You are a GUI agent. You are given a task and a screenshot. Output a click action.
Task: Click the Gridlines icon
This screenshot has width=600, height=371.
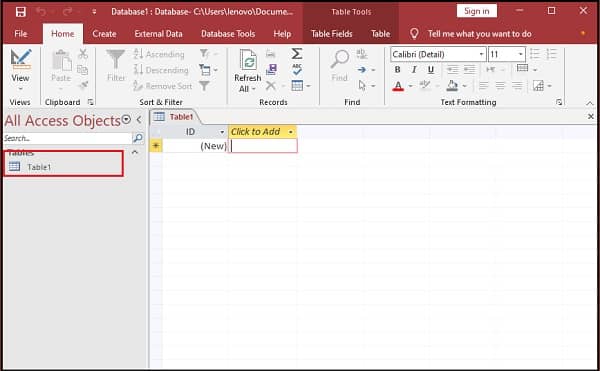(x=522, y=69)
